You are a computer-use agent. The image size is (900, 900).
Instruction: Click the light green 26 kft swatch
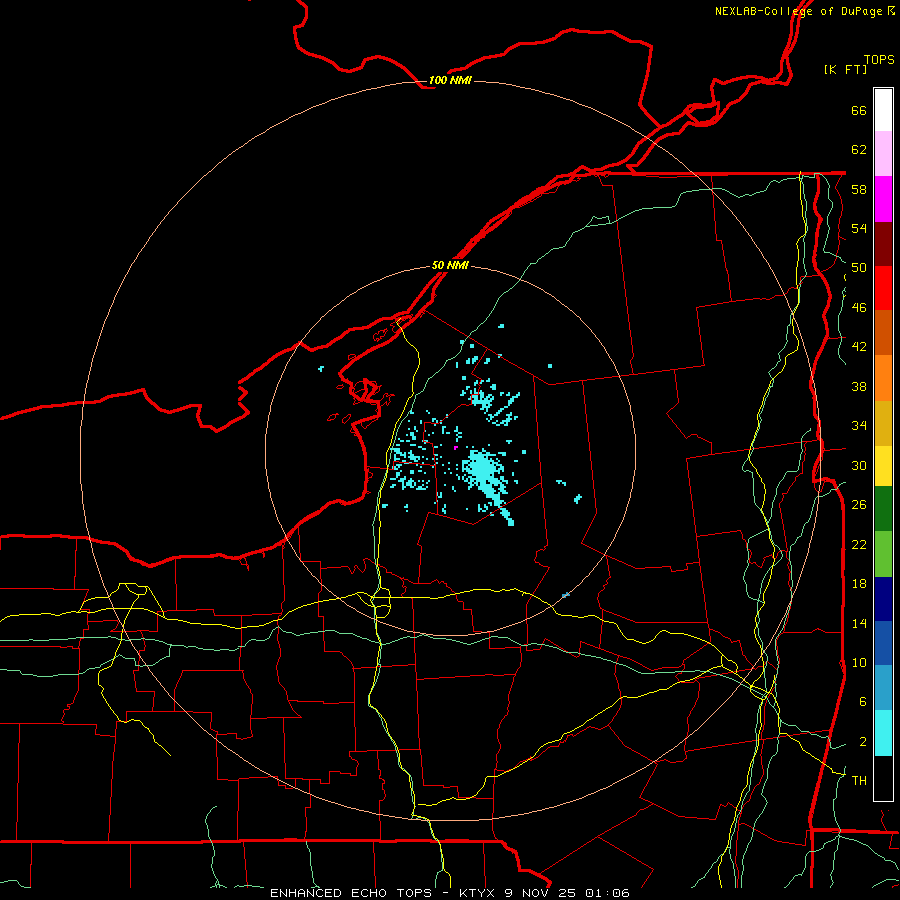[883, 554]
